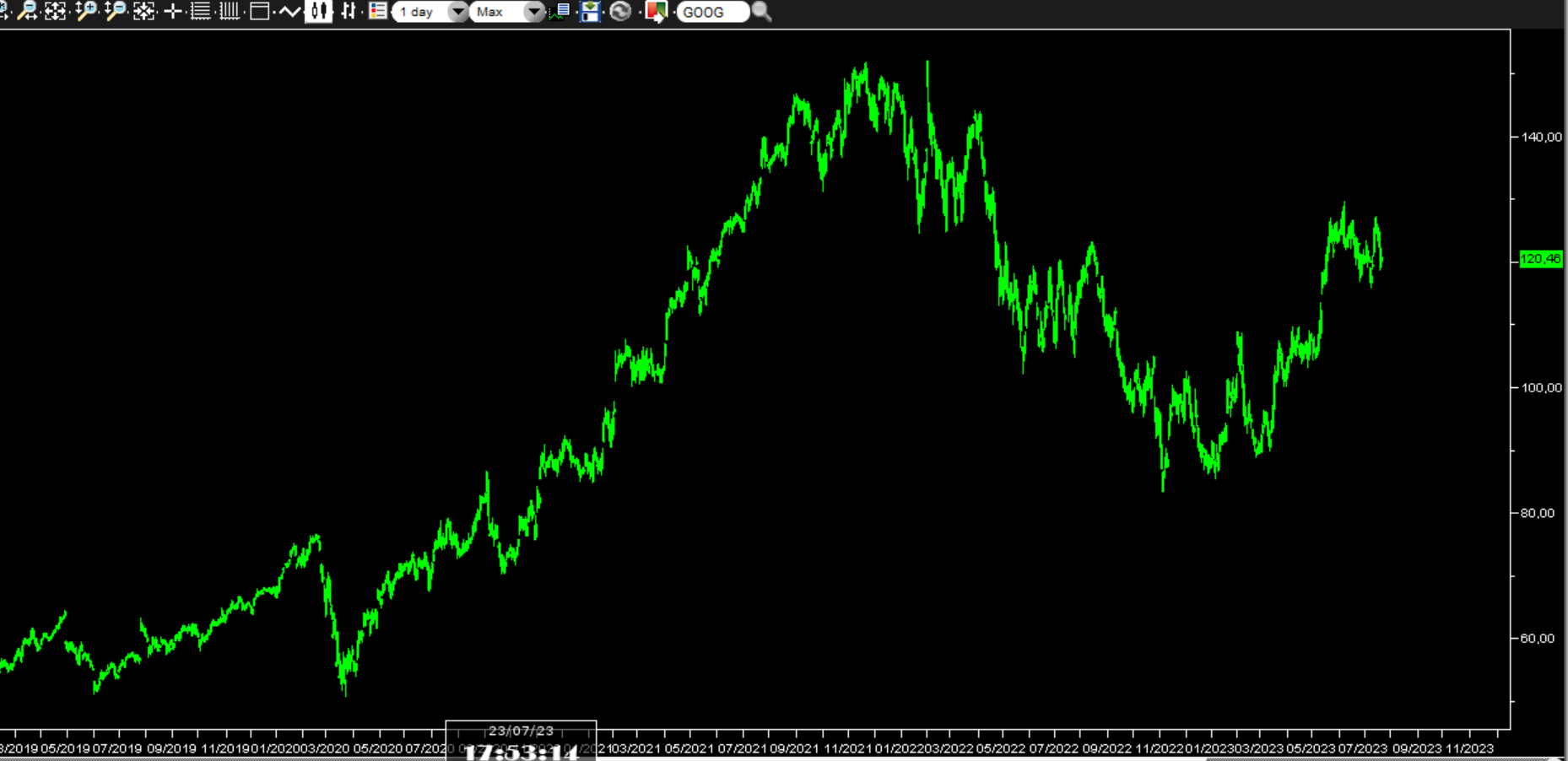This screenshot has height=761, width=1568.
Task: Toggle horizontal grid lines
Action: 201,11
